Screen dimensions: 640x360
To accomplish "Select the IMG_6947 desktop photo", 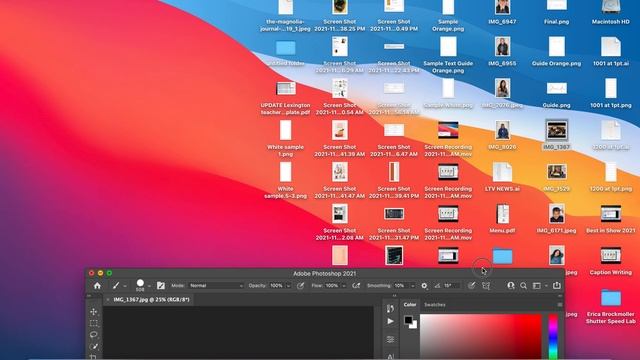I will 502,13.
